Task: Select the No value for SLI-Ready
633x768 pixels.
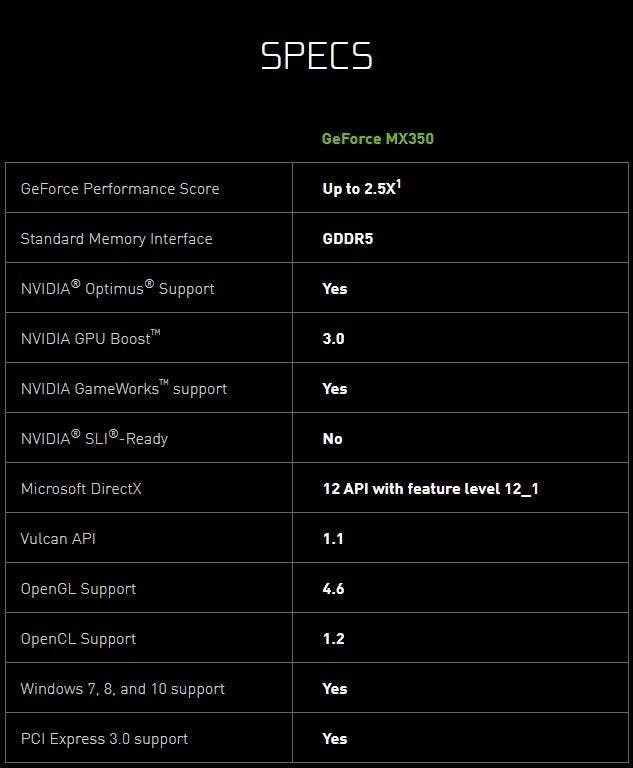Action: [332, 439]
